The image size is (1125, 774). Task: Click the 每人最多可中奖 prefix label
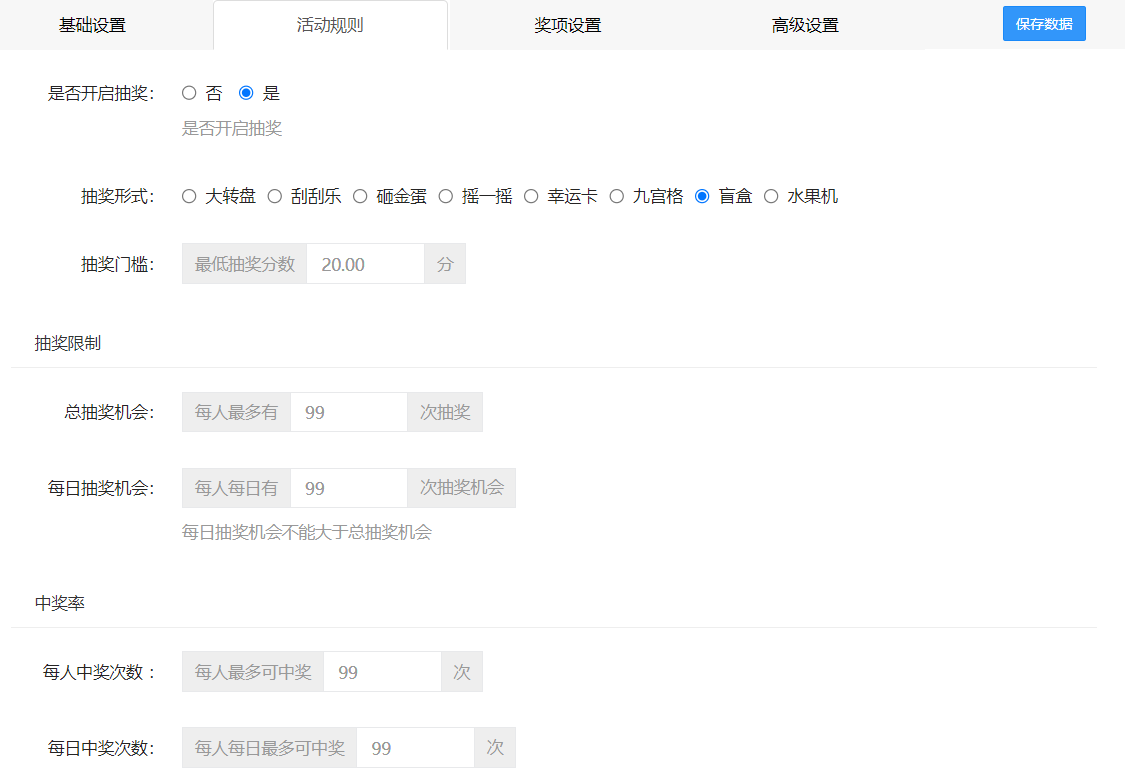(x=253, y=671)
